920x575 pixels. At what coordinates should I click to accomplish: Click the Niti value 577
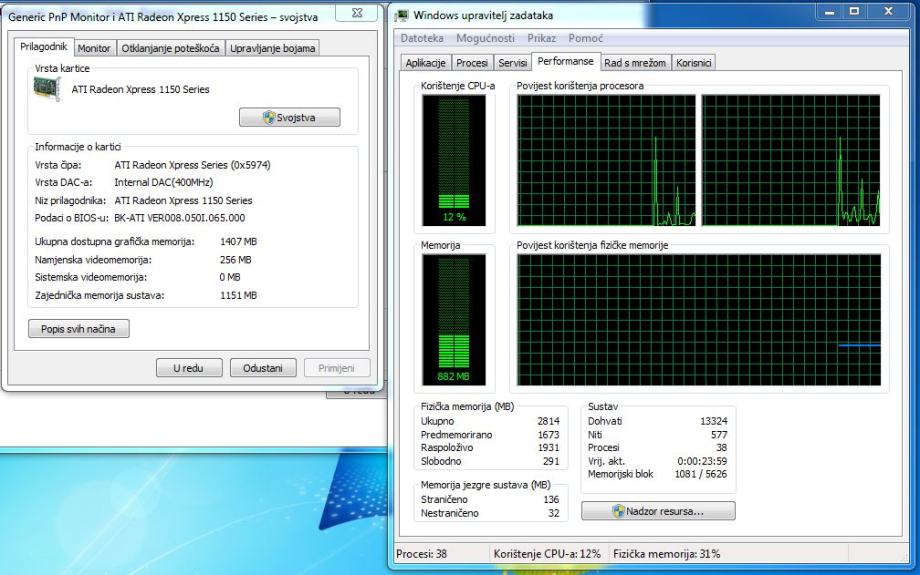tap(719, 435)
